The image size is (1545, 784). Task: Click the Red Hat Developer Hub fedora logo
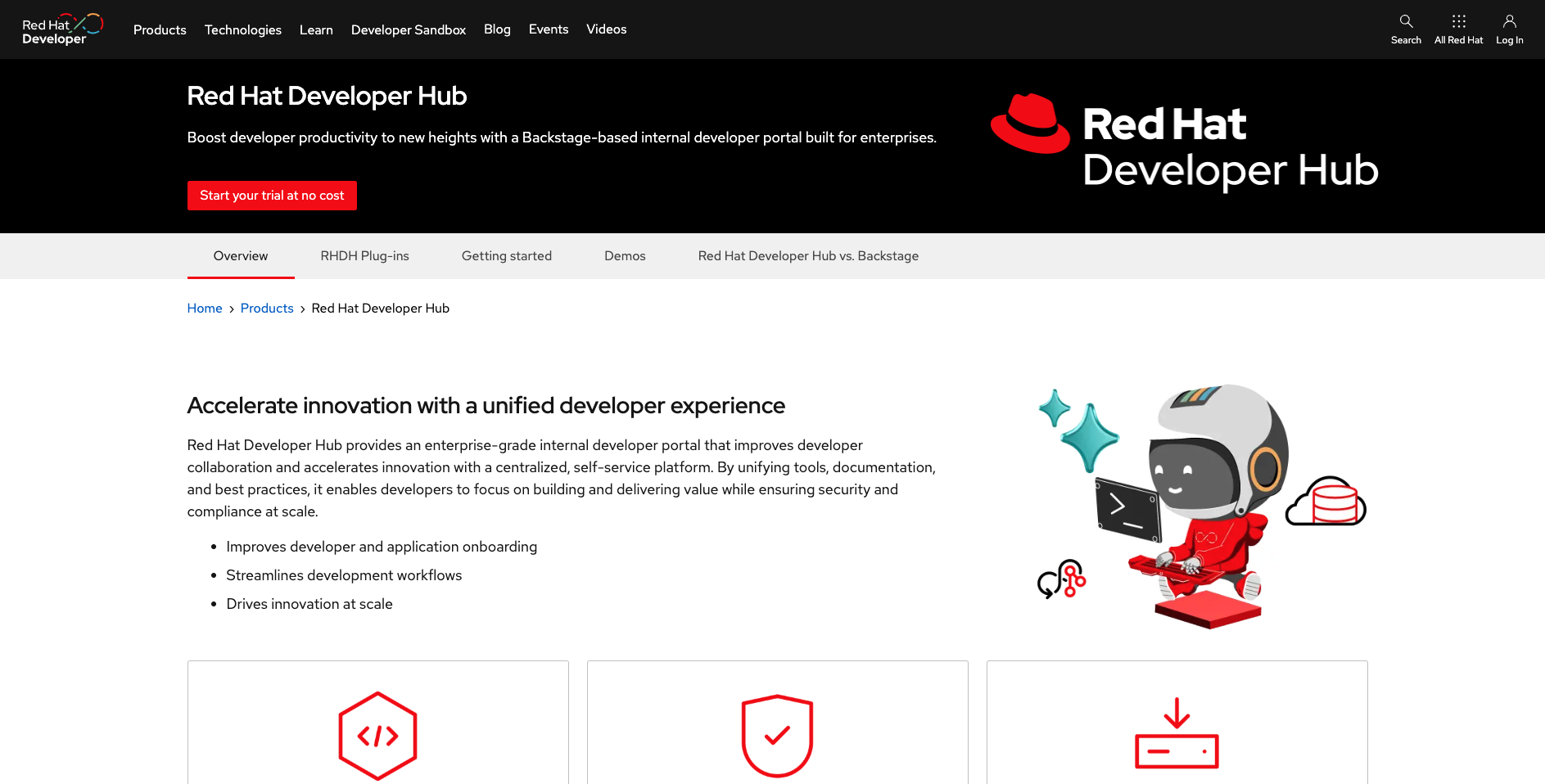(x=1030, y=124)
